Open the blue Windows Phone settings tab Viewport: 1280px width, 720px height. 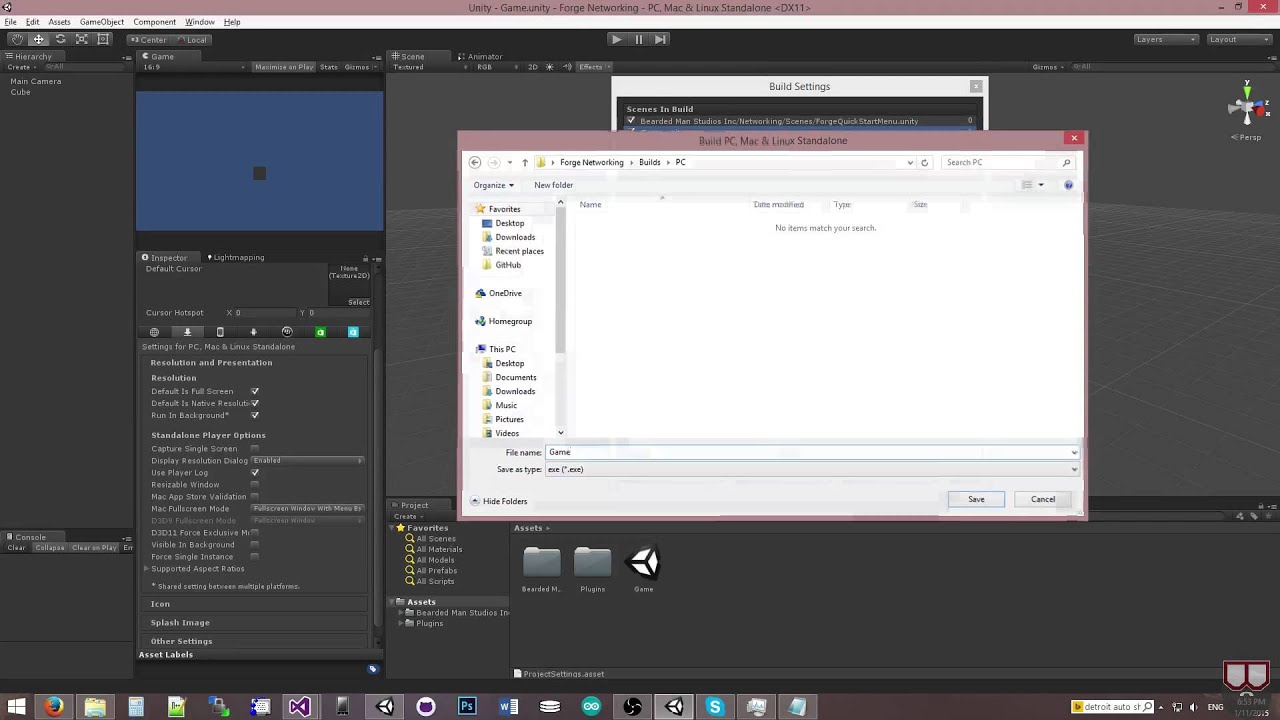coord(353,332)
